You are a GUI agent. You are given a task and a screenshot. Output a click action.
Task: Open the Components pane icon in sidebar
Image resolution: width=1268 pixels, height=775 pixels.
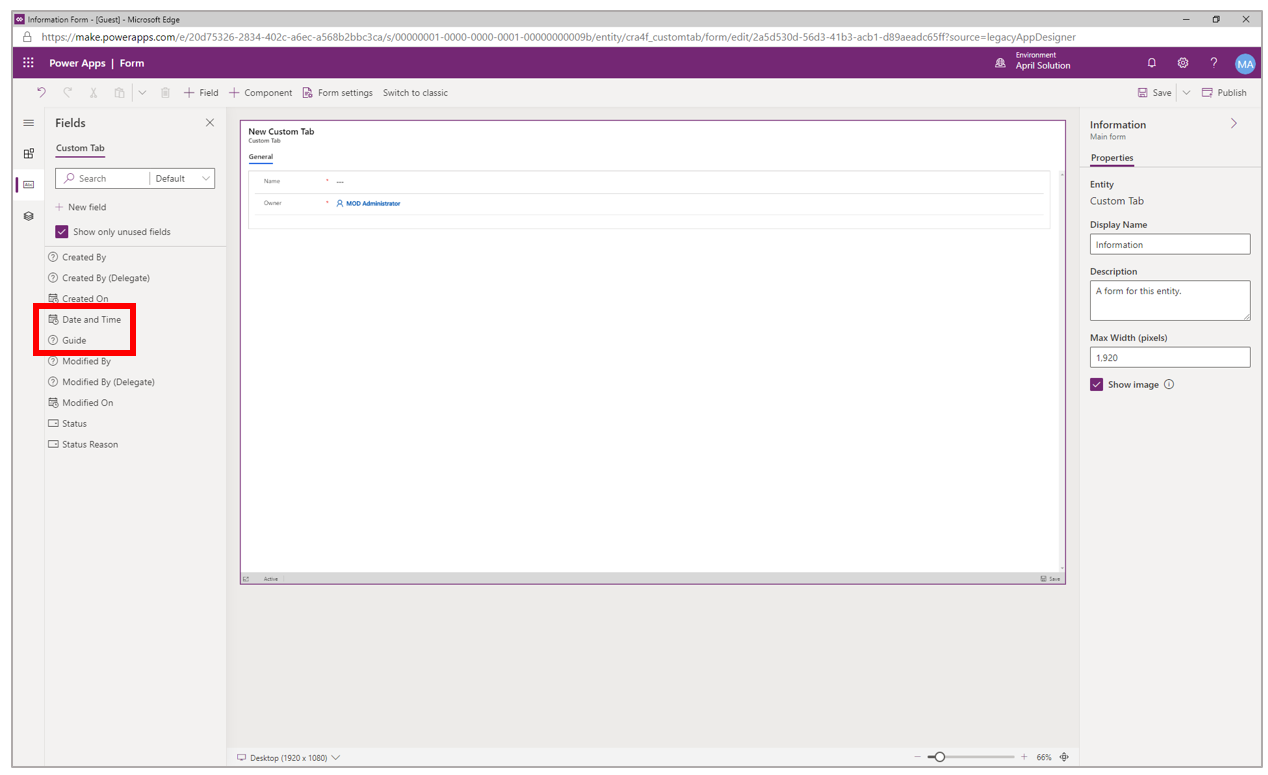click(x=28, y=153)
